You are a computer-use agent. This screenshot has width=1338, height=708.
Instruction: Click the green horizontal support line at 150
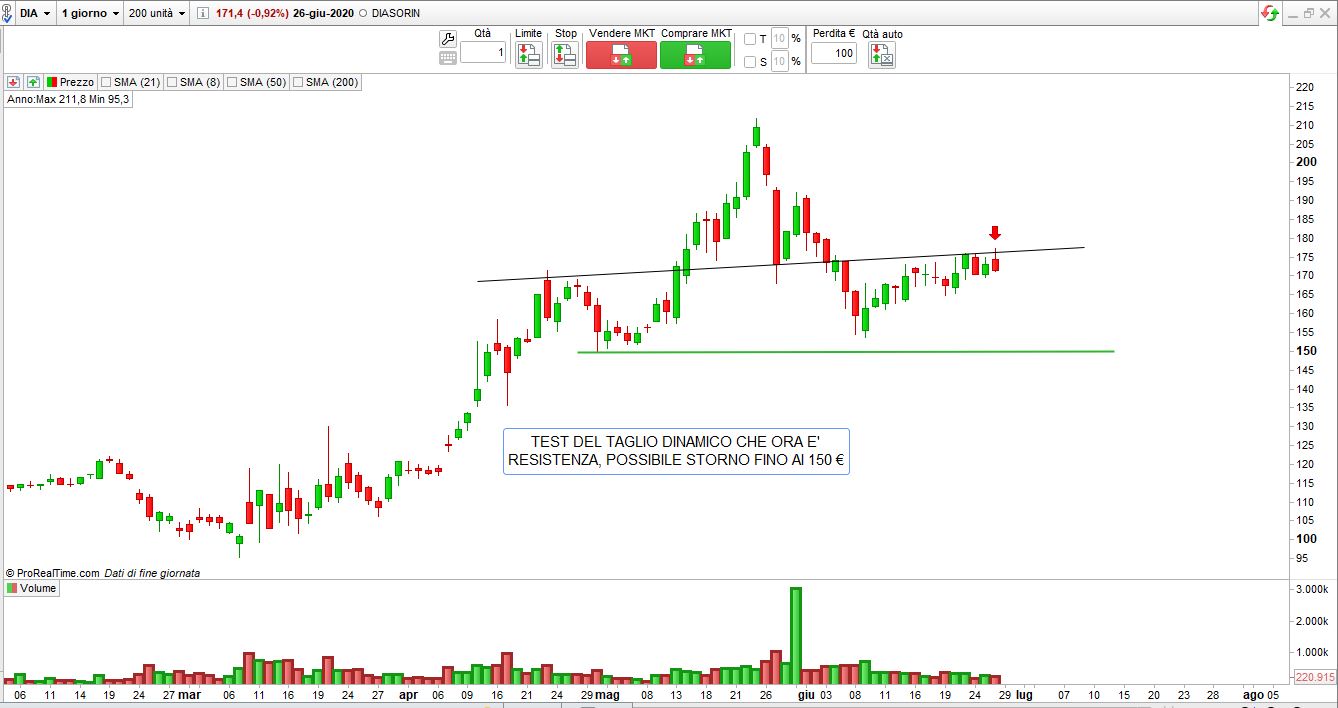point(845,351)
